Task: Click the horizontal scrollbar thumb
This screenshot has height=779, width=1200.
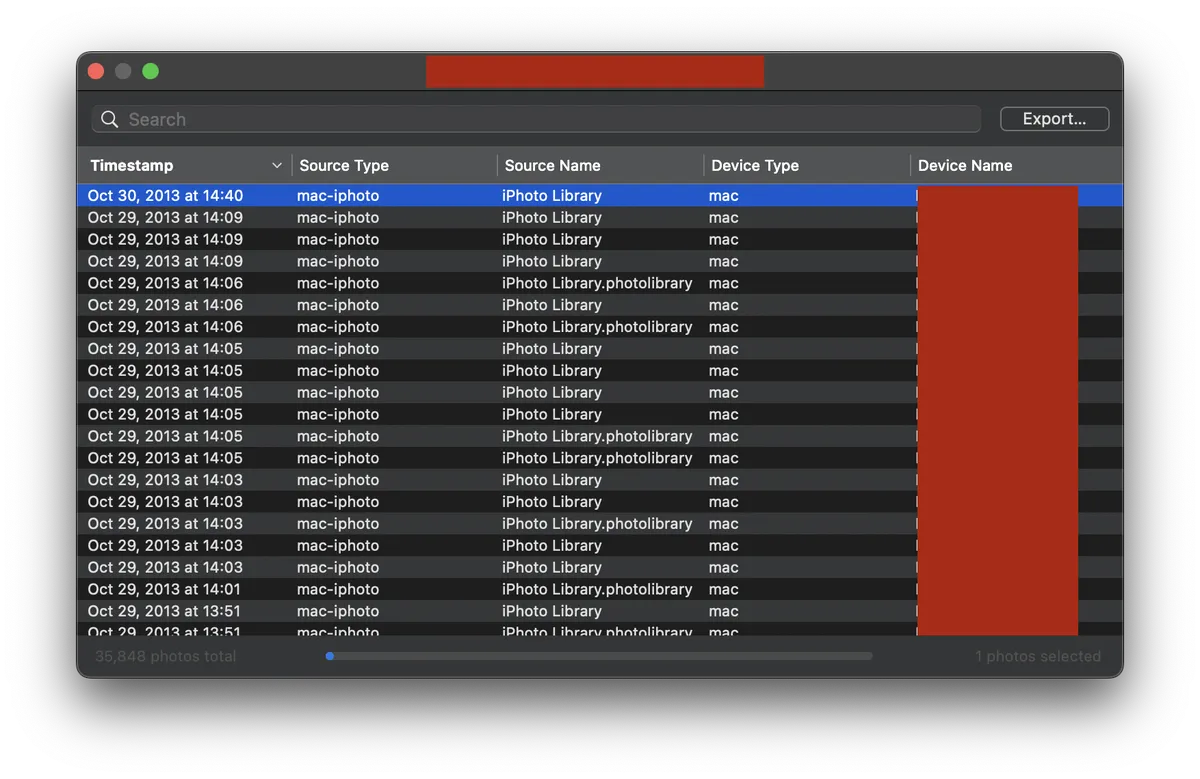Action: pyautogui.click(x=330, y=656)
